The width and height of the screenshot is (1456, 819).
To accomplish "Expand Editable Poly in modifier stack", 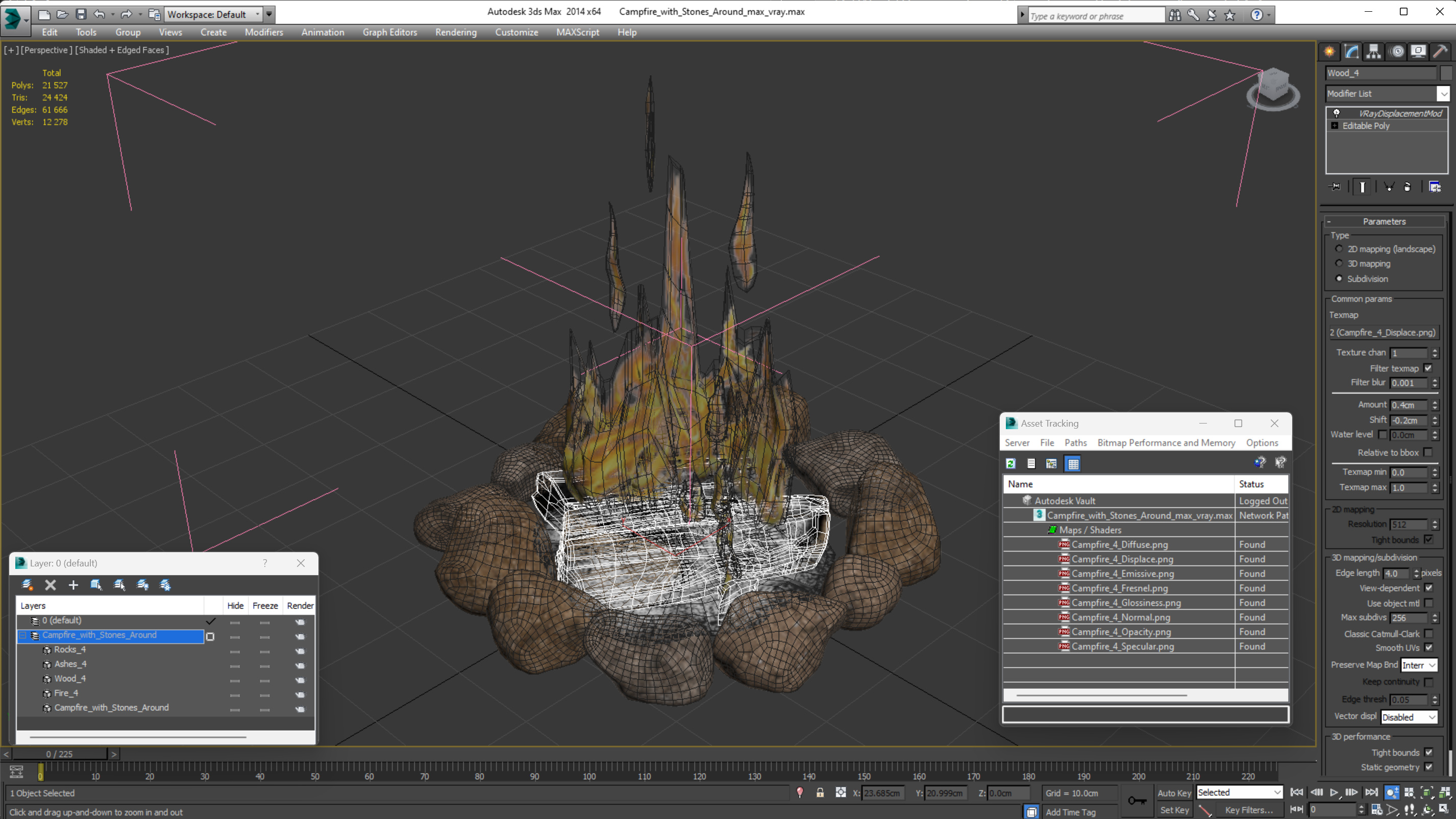I will (x=1335, y=126).
